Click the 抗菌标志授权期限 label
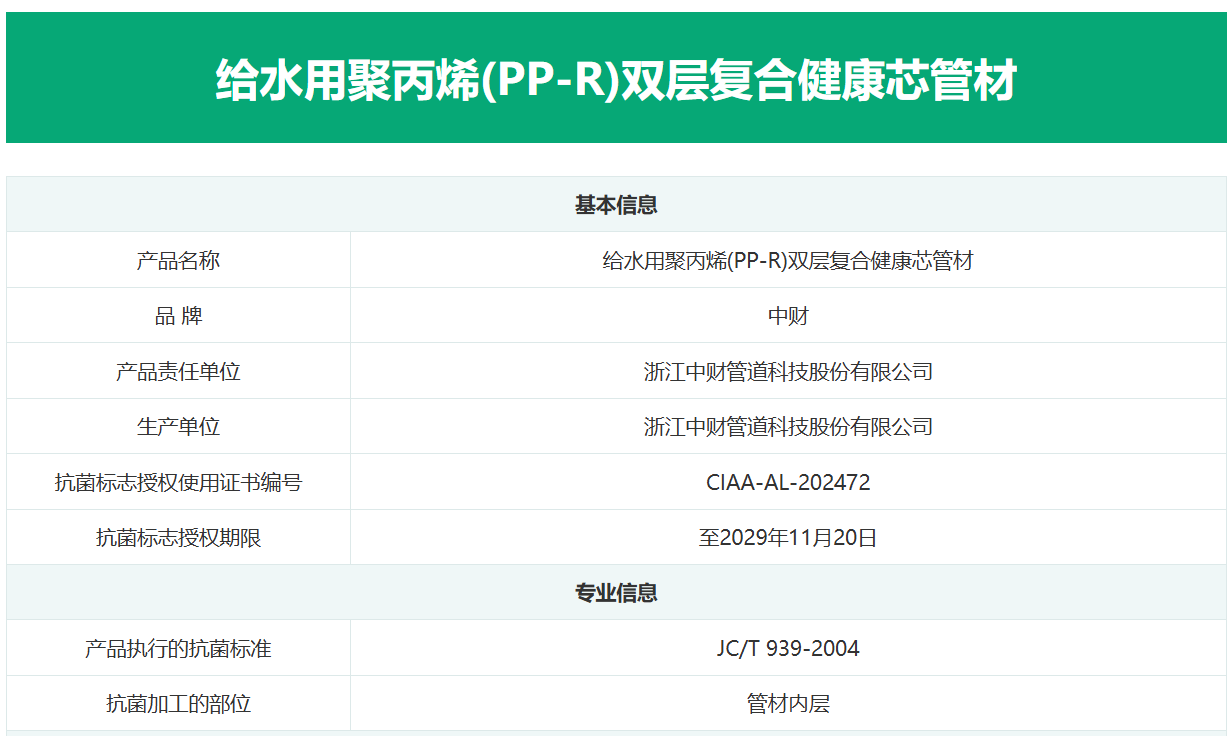 (178, 538)
